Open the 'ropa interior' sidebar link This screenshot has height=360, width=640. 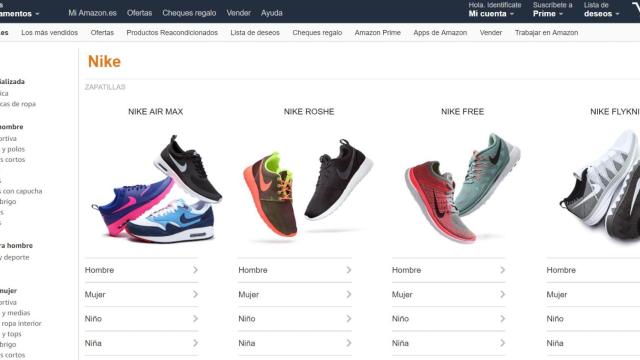coord(21,324)
